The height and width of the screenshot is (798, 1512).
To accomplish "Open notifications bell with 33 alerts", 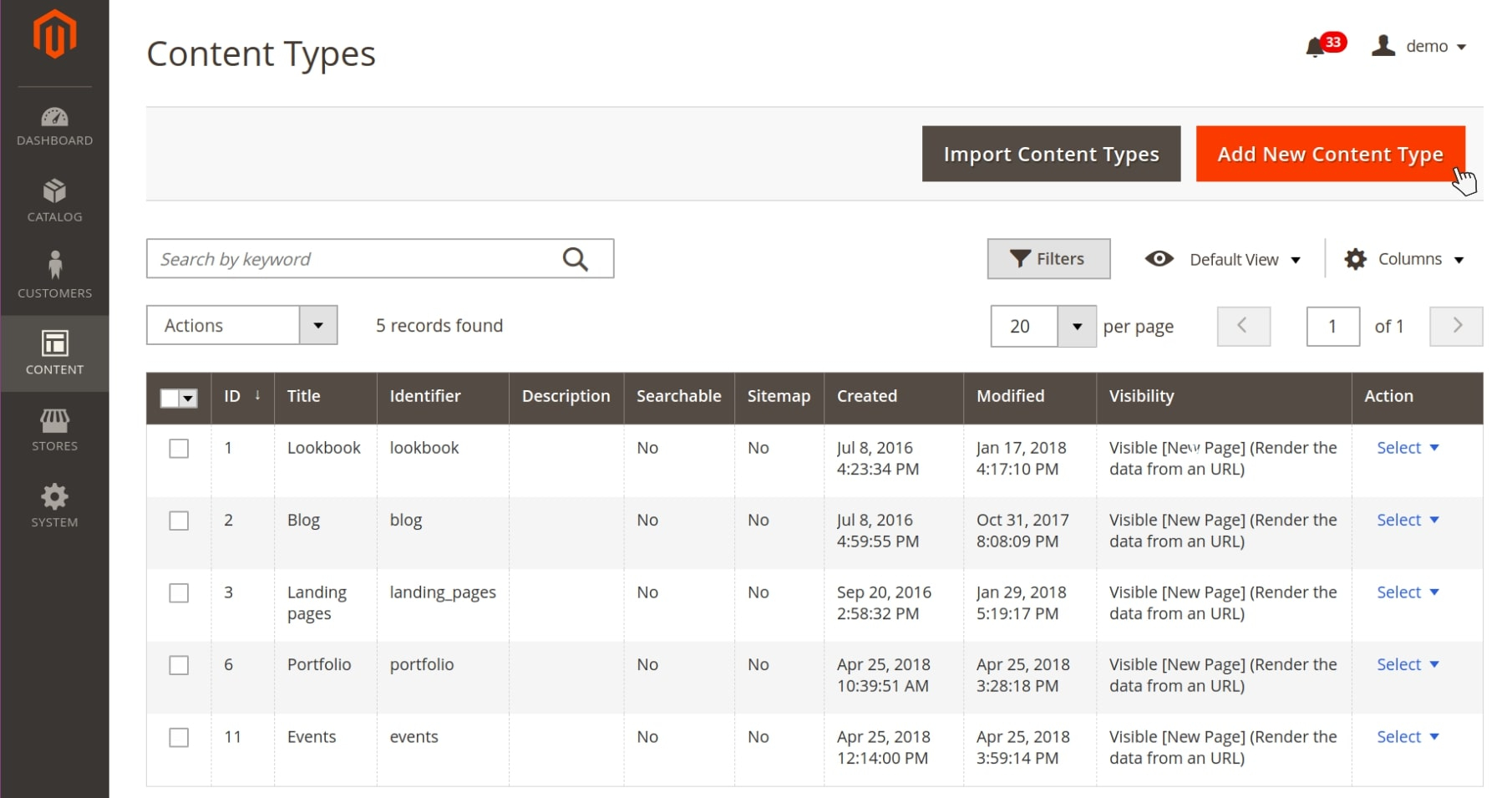I will point(1317,46).
